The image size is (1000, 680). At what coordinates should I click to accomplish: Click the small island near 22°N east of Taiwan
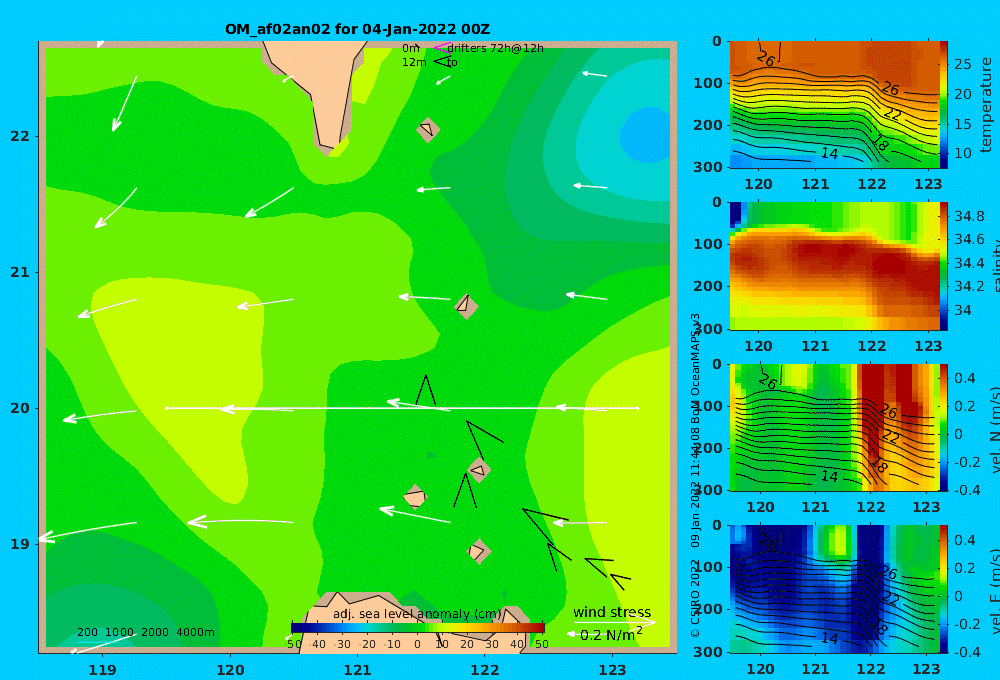coord(428,129)
